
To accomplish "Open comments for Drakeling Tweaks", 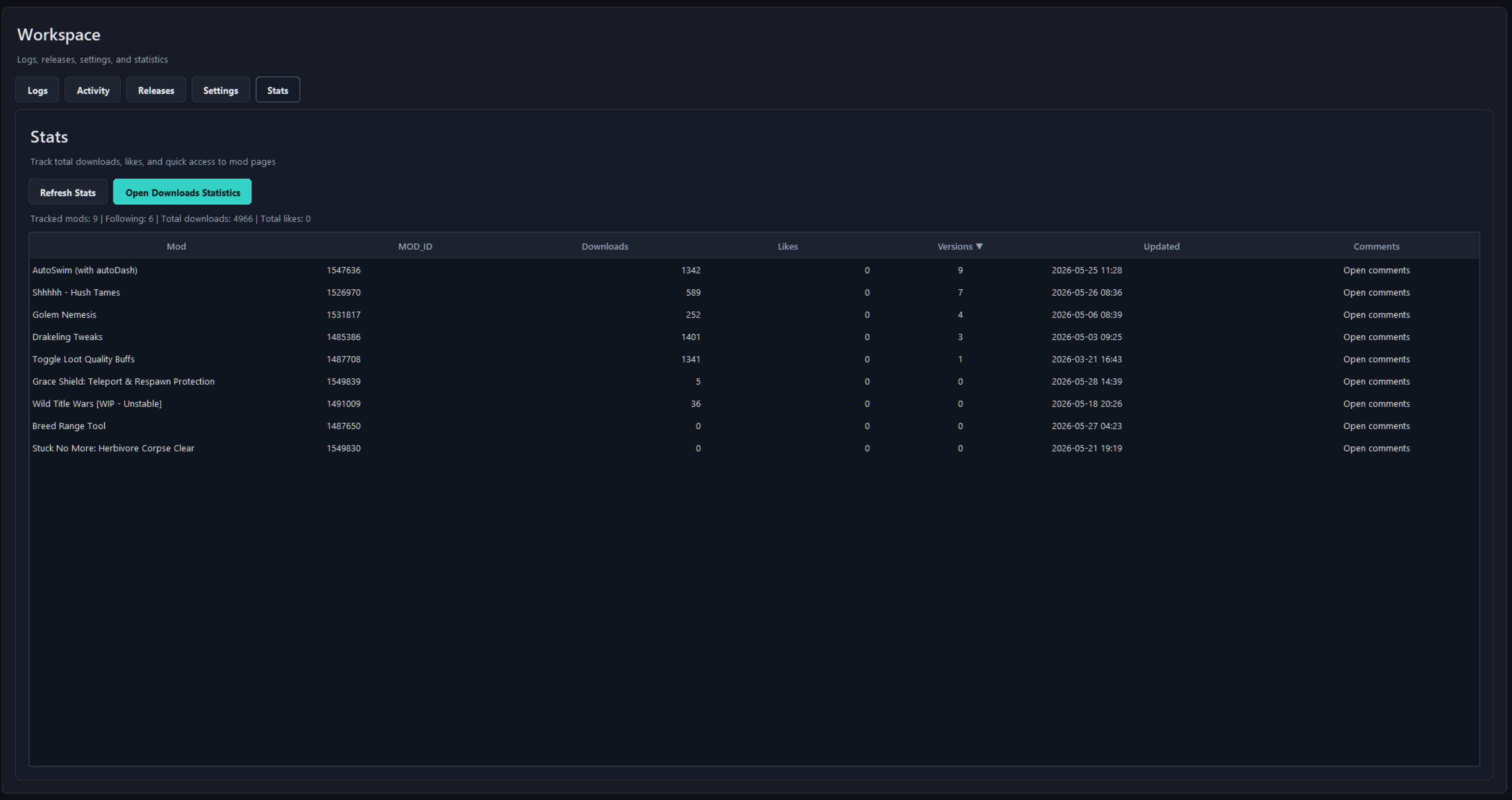I will click(x=1376, y=337).
